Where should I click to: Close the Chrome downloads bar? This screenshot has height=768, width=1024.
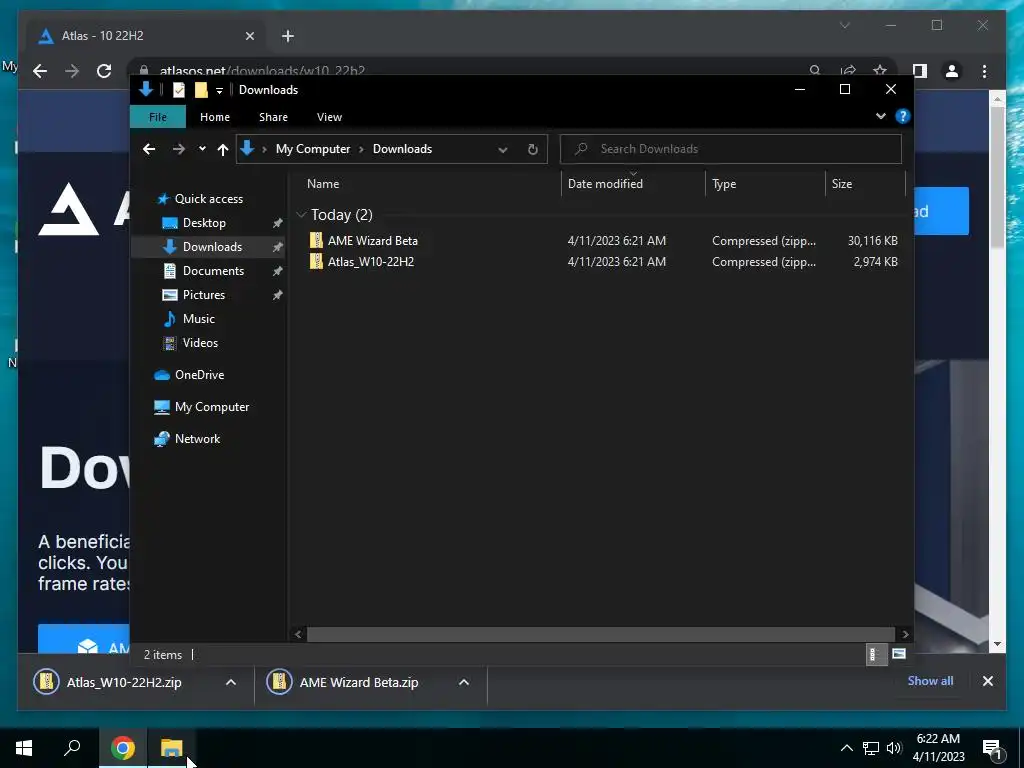pyautogui.click(x=987, y=681)
